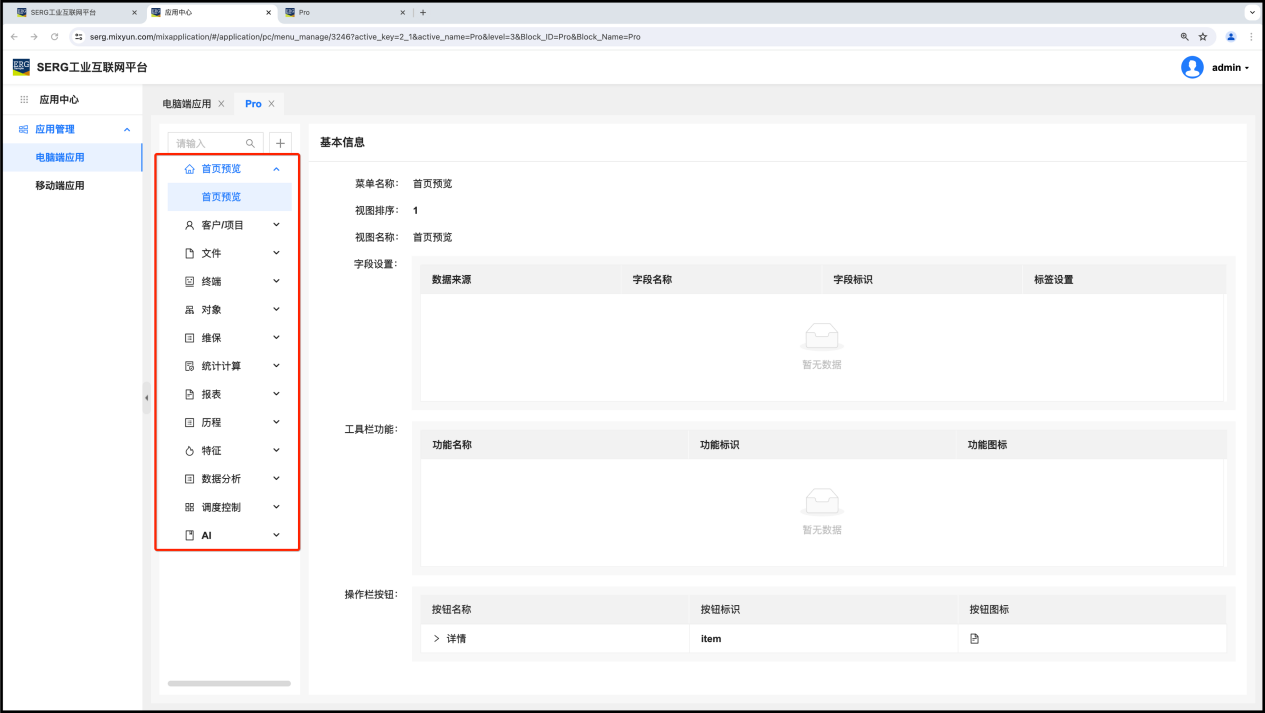Close the 电脑端应用 tab
The width and height of the screenshot is (1265, 713).
(221, 104)
